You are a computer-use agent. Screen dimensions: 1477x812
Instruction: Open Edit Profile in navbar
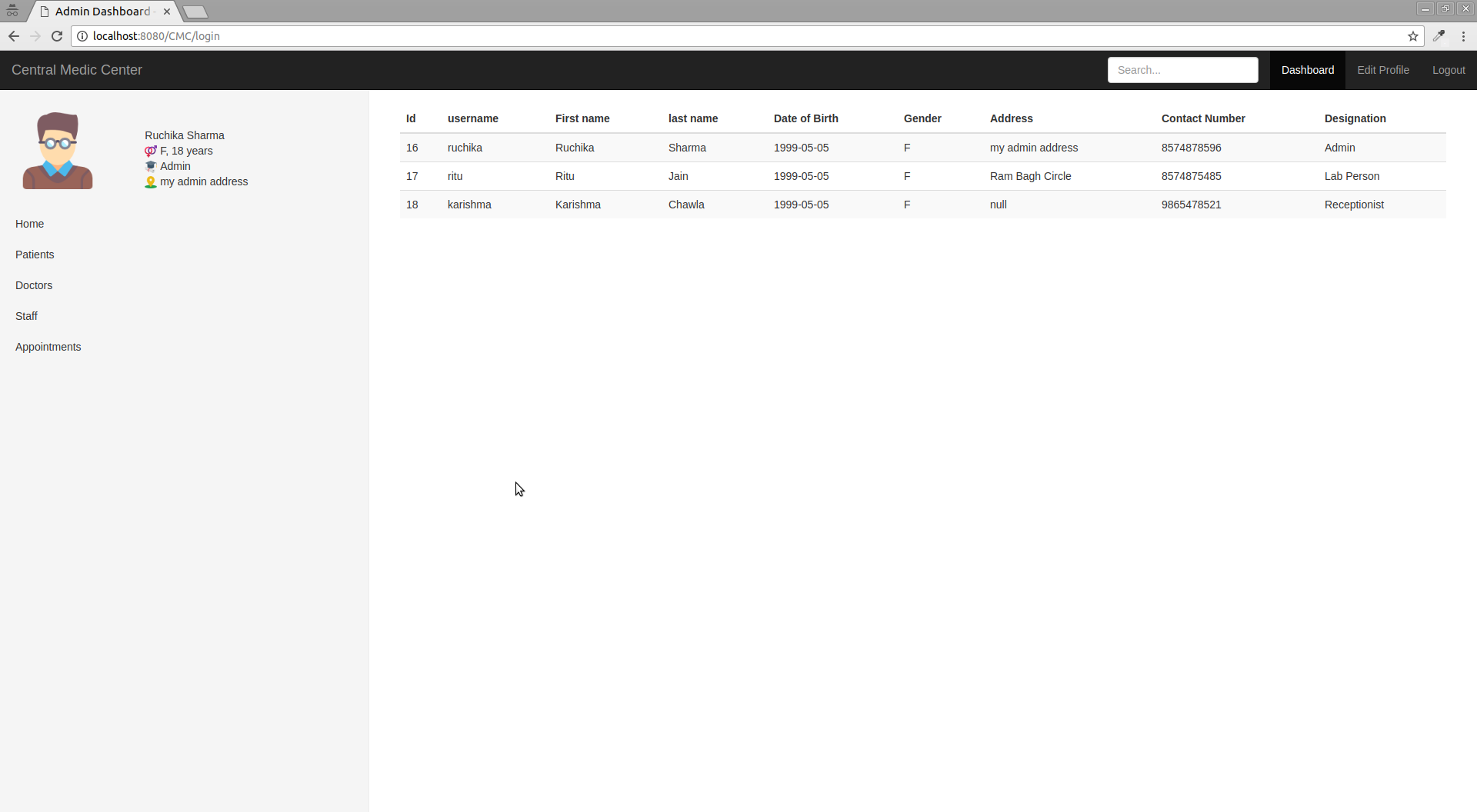click(x=1382, y=70)
